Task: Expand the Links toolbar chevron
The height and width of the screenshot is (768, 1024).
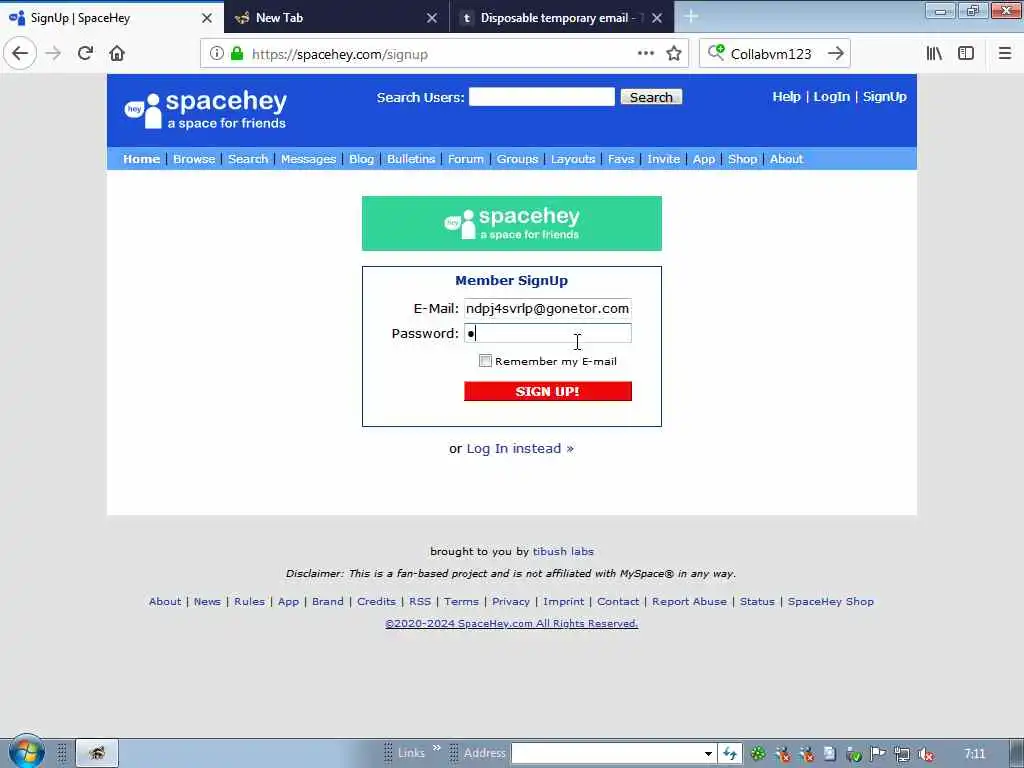Action: coord(437,748)
